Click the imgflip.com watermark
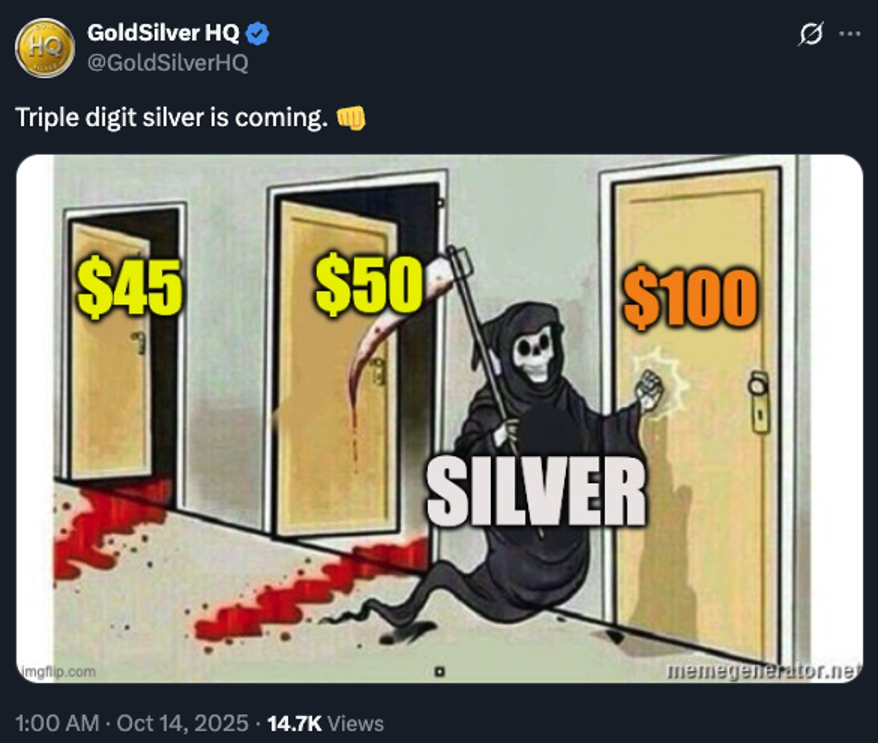This screenshot has height=744, width=878. 58,671
